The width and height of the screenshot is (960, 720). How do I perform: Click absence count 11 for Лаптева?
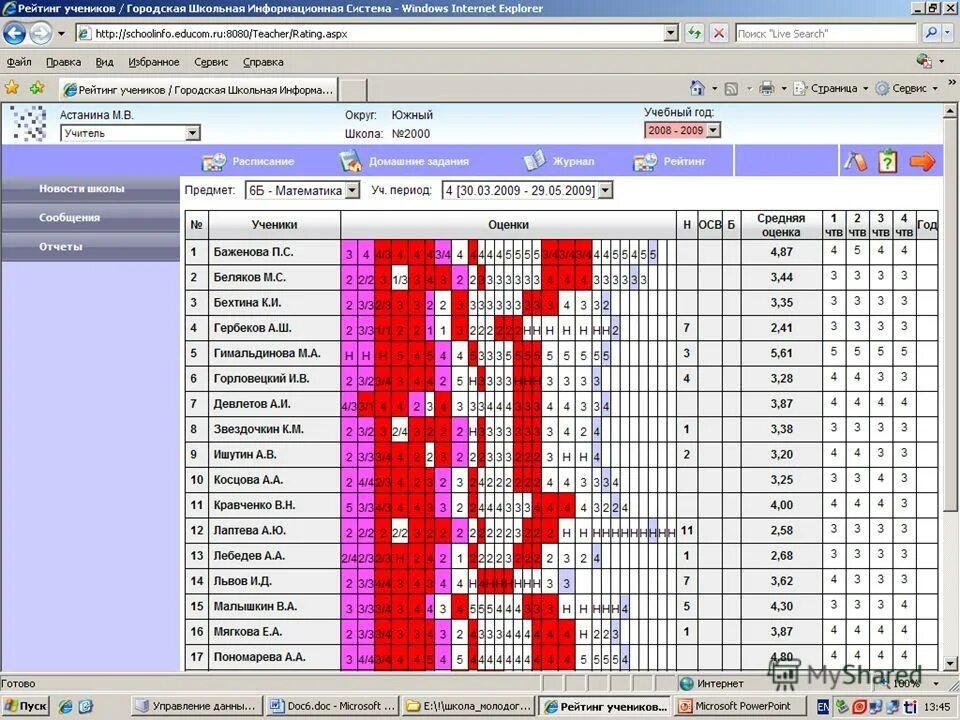(x=686, y=530)
